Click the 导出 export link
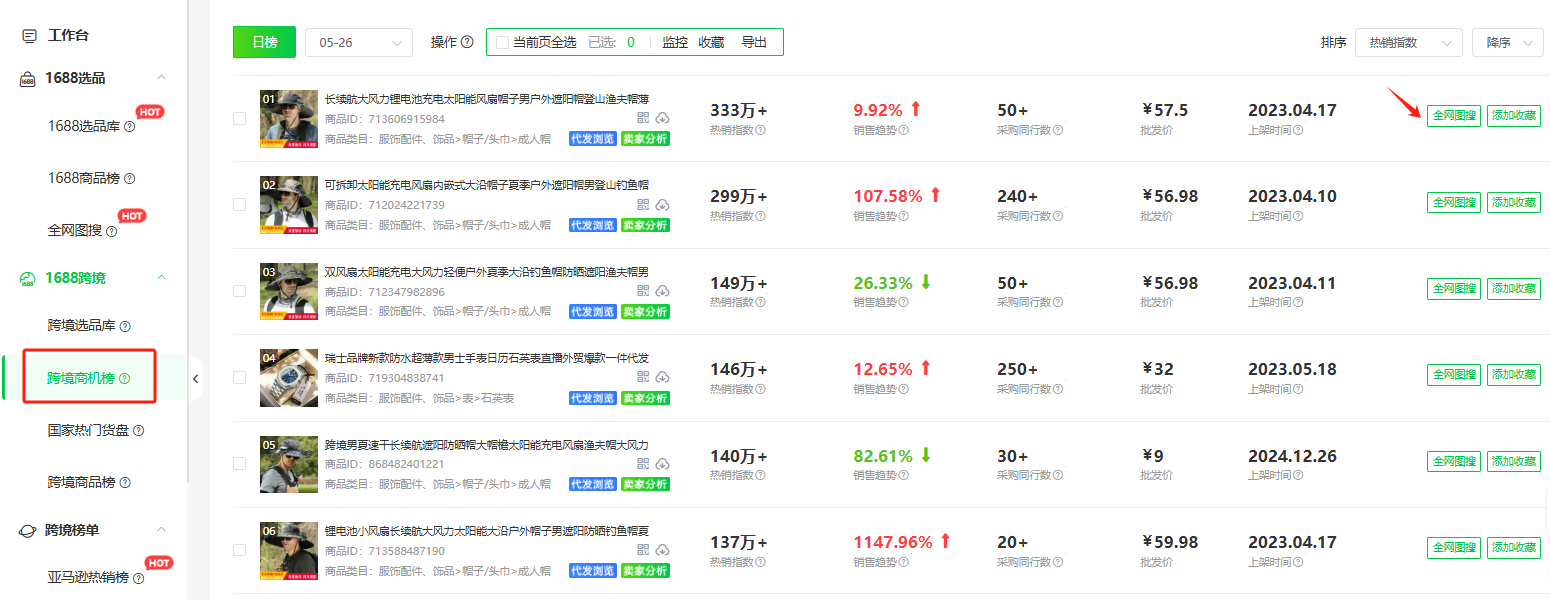Screen dimensions: 1550x600 click(x=756, y=42)
